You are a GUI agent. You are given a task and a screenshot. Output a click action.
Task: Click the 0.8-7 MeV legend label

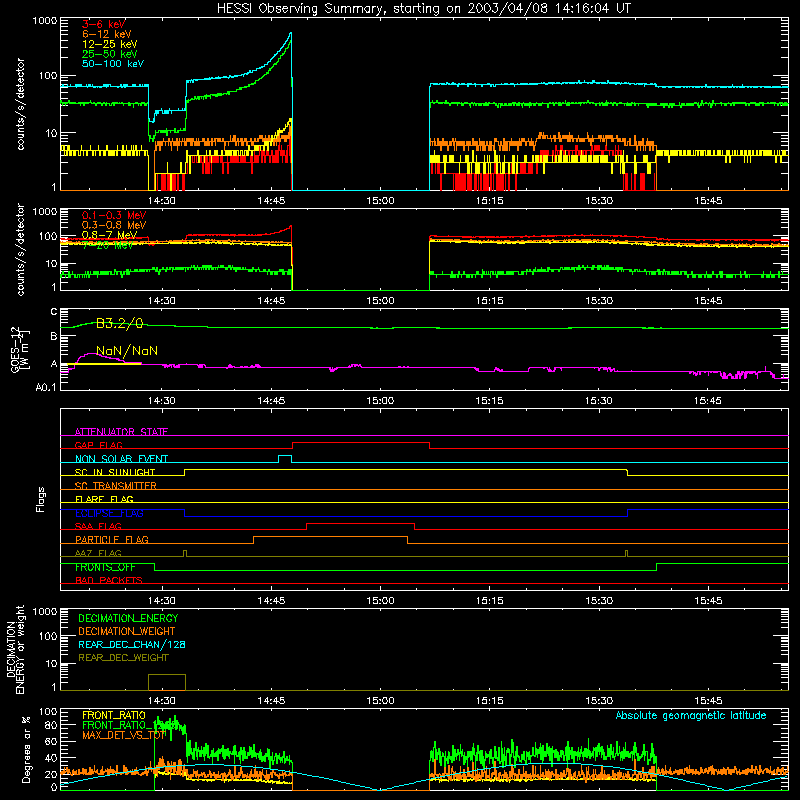pos(109,235)
